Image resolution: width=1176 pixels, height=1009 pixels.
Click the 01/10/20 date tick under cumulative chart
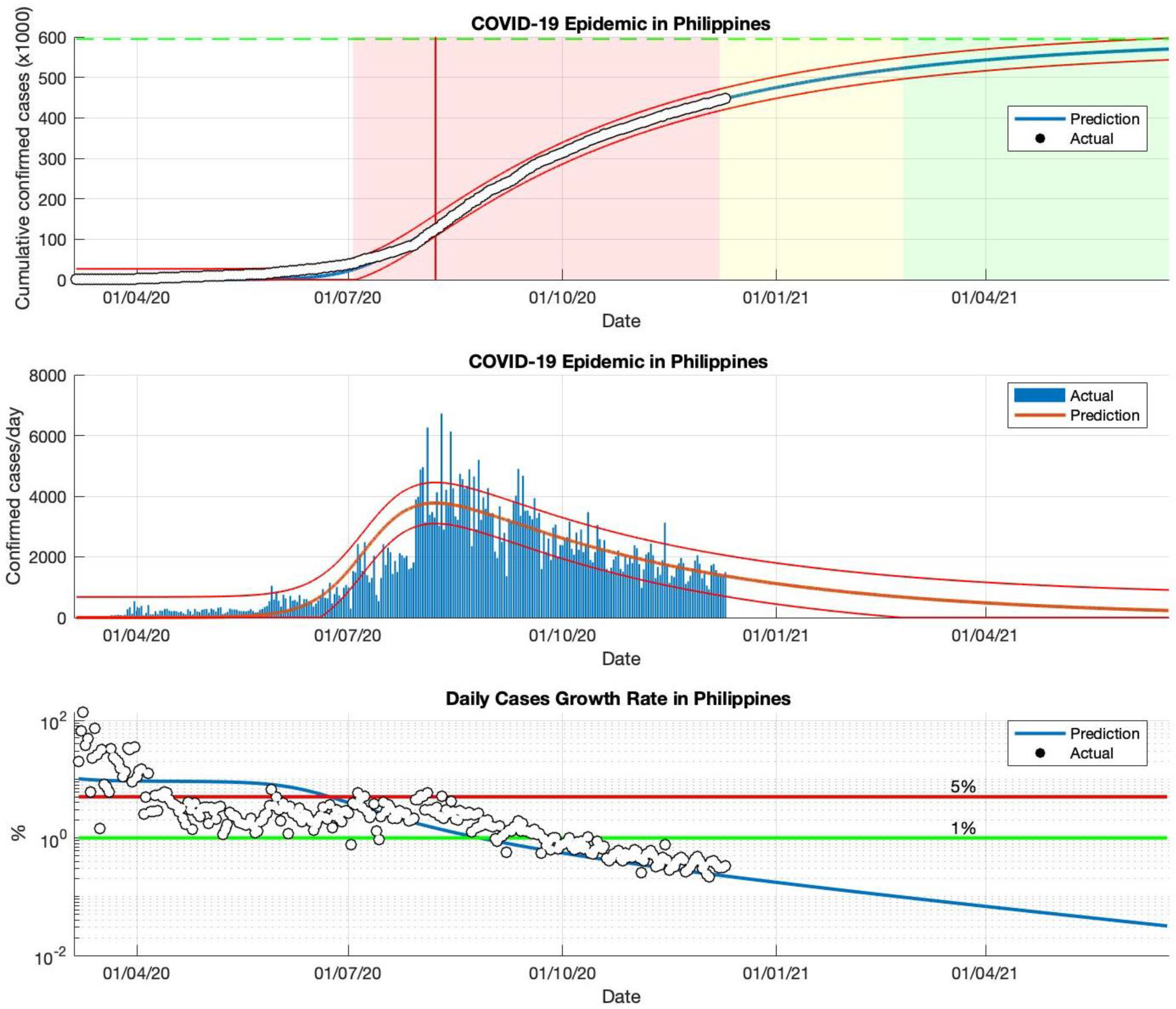(562, 297)
